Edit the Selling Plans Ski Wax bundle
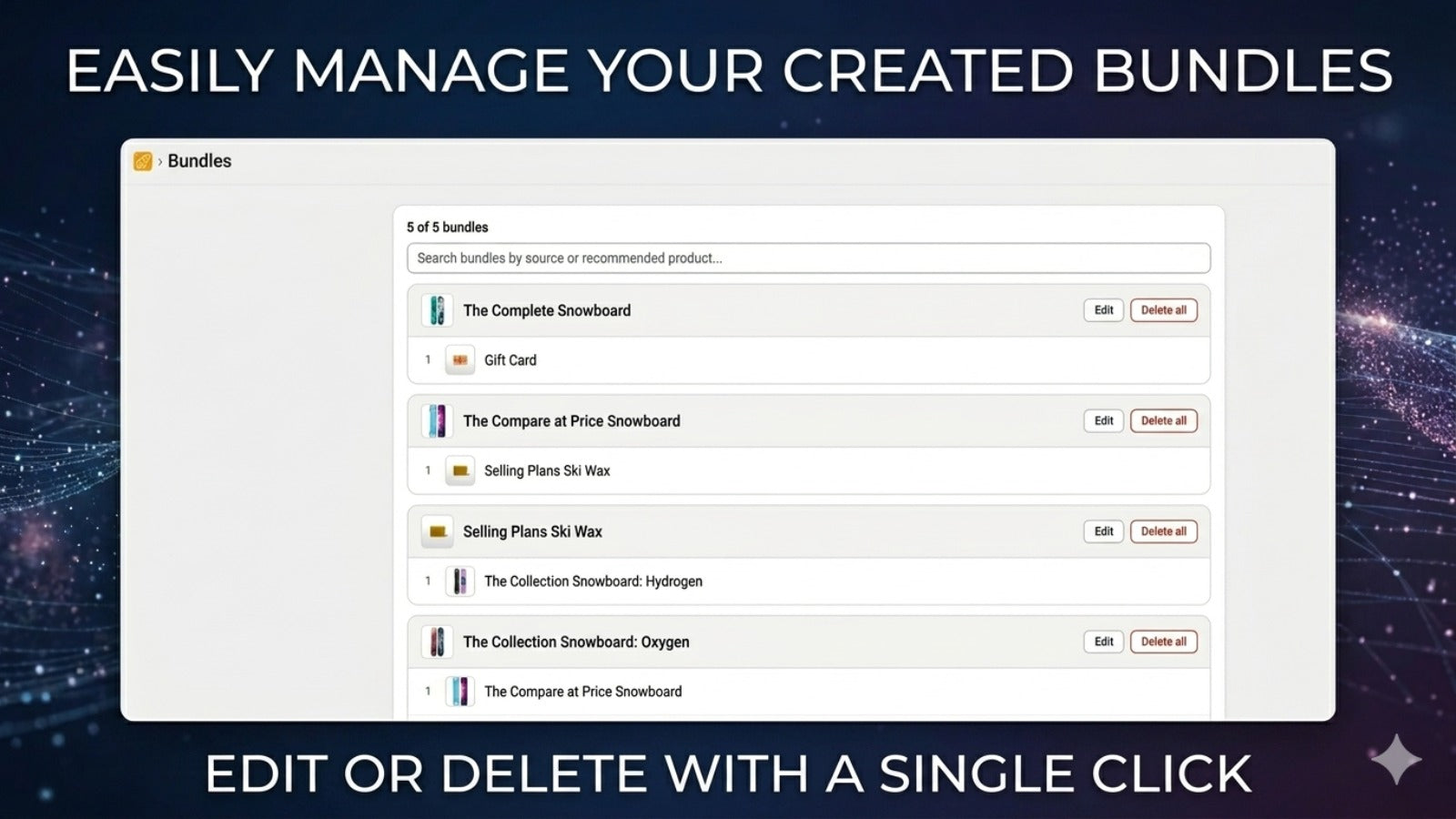This screenshot has width=1456, height=819. (1104, 531)
